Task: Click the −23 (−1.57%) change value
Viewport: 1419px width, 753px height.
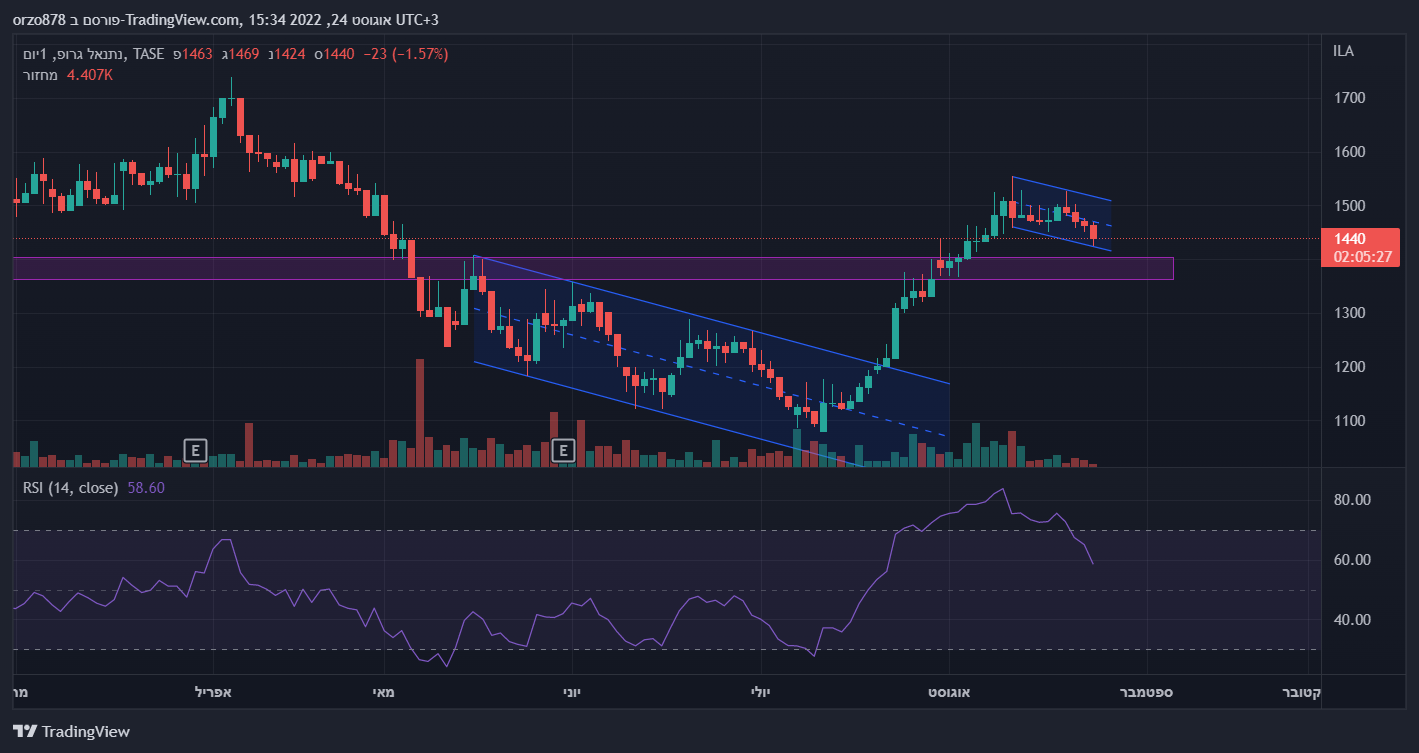Action: pos(405,54)
